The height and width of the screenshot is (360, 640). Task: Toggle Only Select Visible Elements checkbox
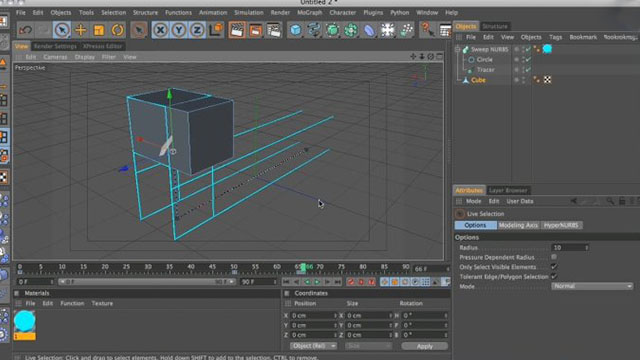[x=554, y=267]
